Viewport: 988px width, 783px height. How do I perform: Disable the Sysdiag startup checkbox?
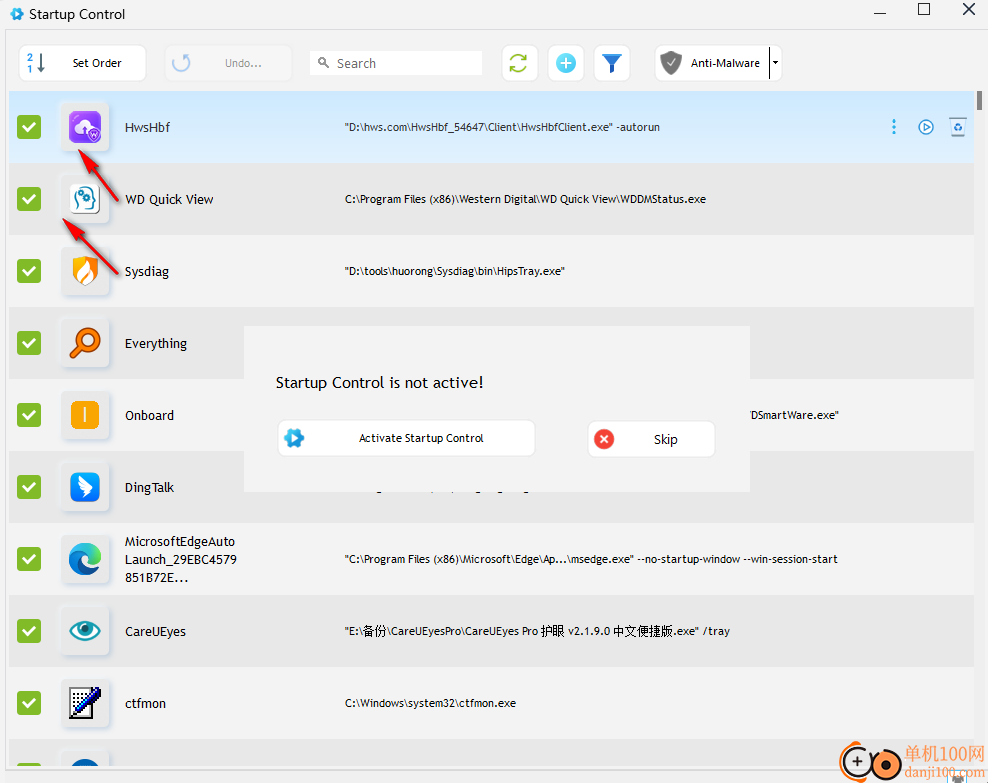(x=29, y=271)
